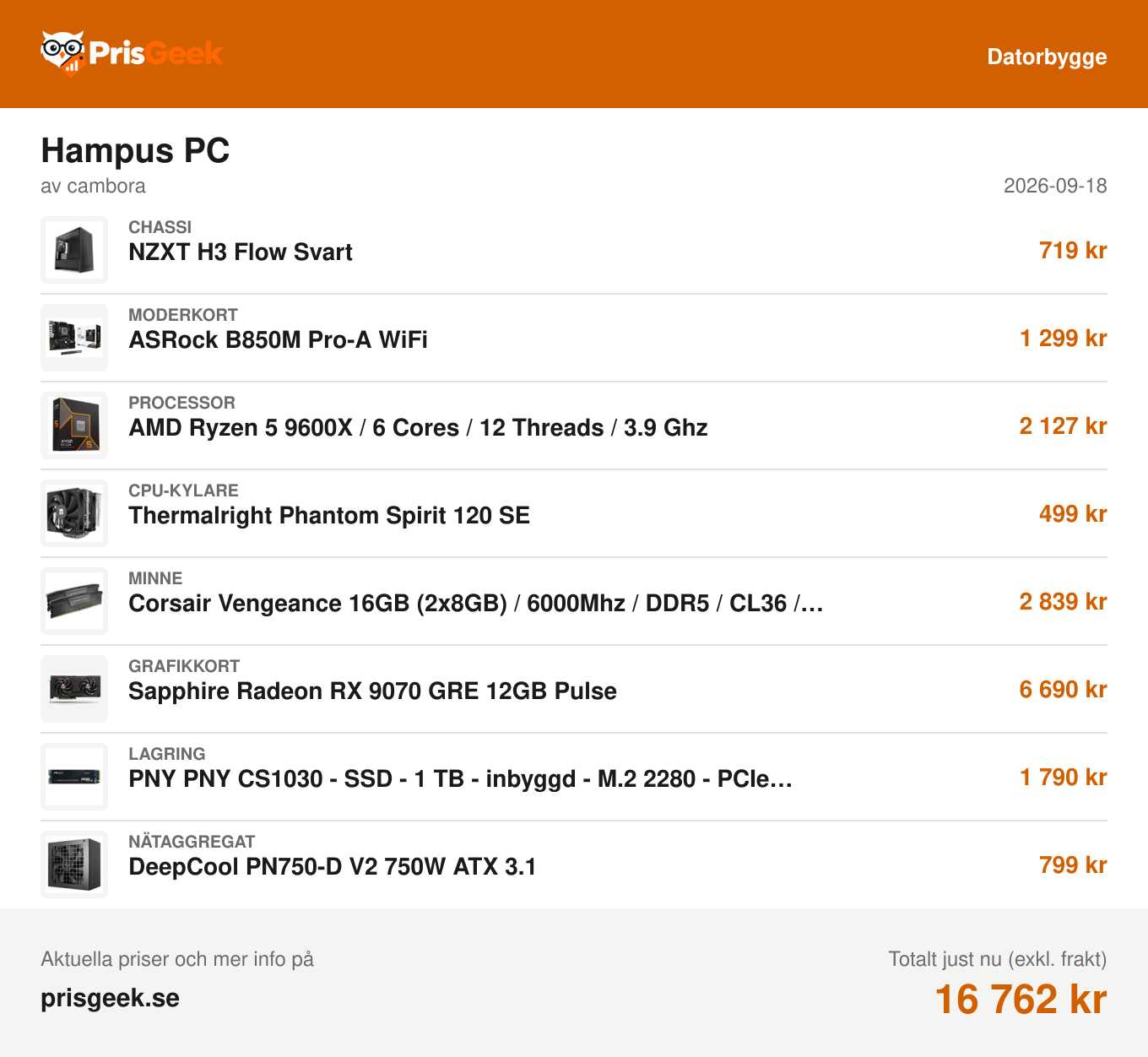This screenshot has height=1057, width=1148.
Task: Click the GRAFIKKORT category label
Action: click(184, 666)
